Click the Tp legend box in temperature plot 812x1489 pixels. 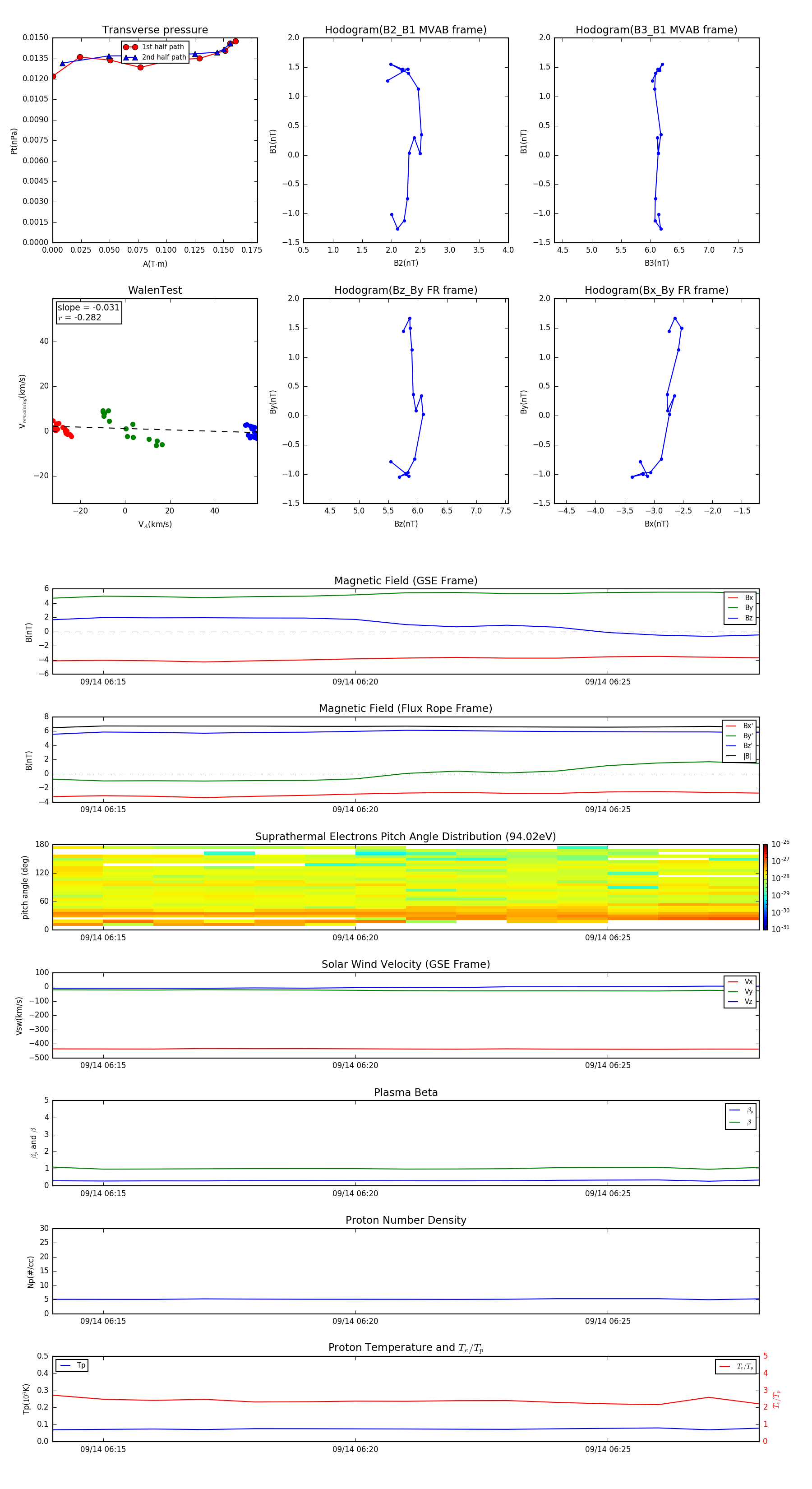(x=72, y=1366)
